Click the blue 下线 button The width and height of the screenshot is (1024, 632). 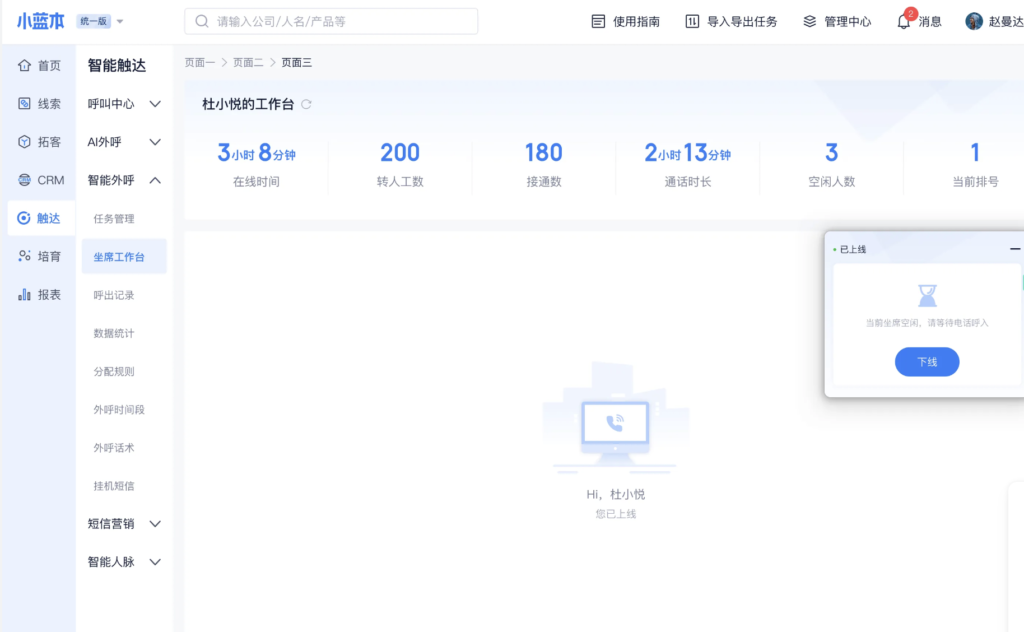click(x=926, y=362)
